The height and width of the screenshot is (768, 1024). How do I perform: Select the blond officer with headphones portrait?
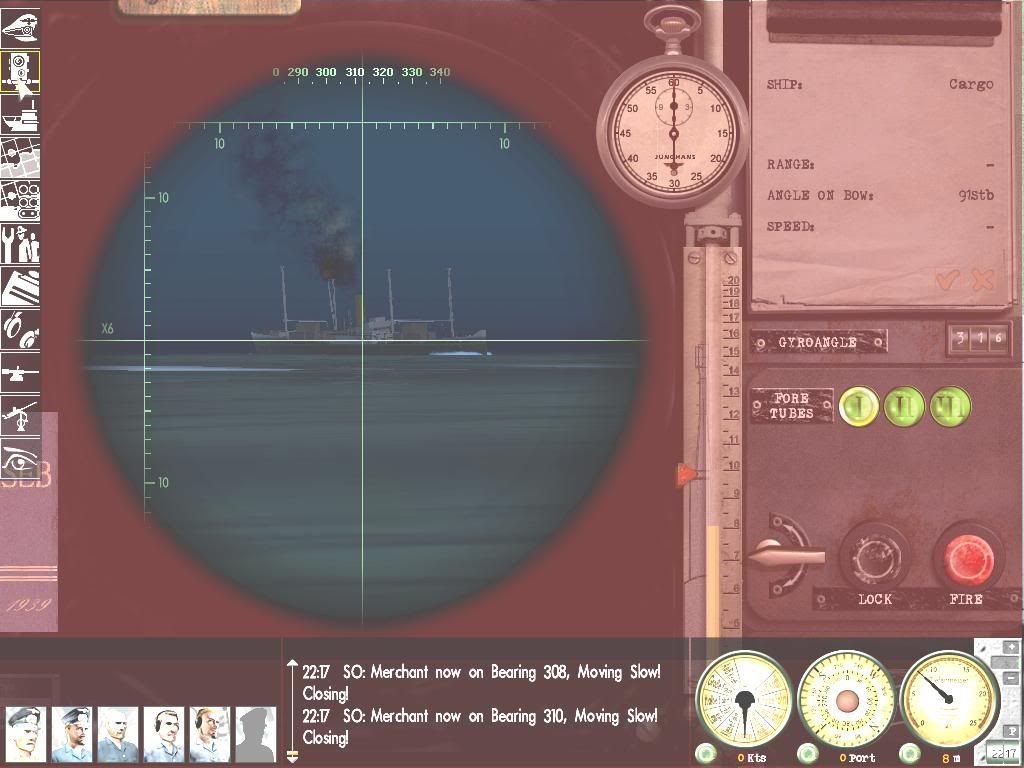tap(210, 734)
